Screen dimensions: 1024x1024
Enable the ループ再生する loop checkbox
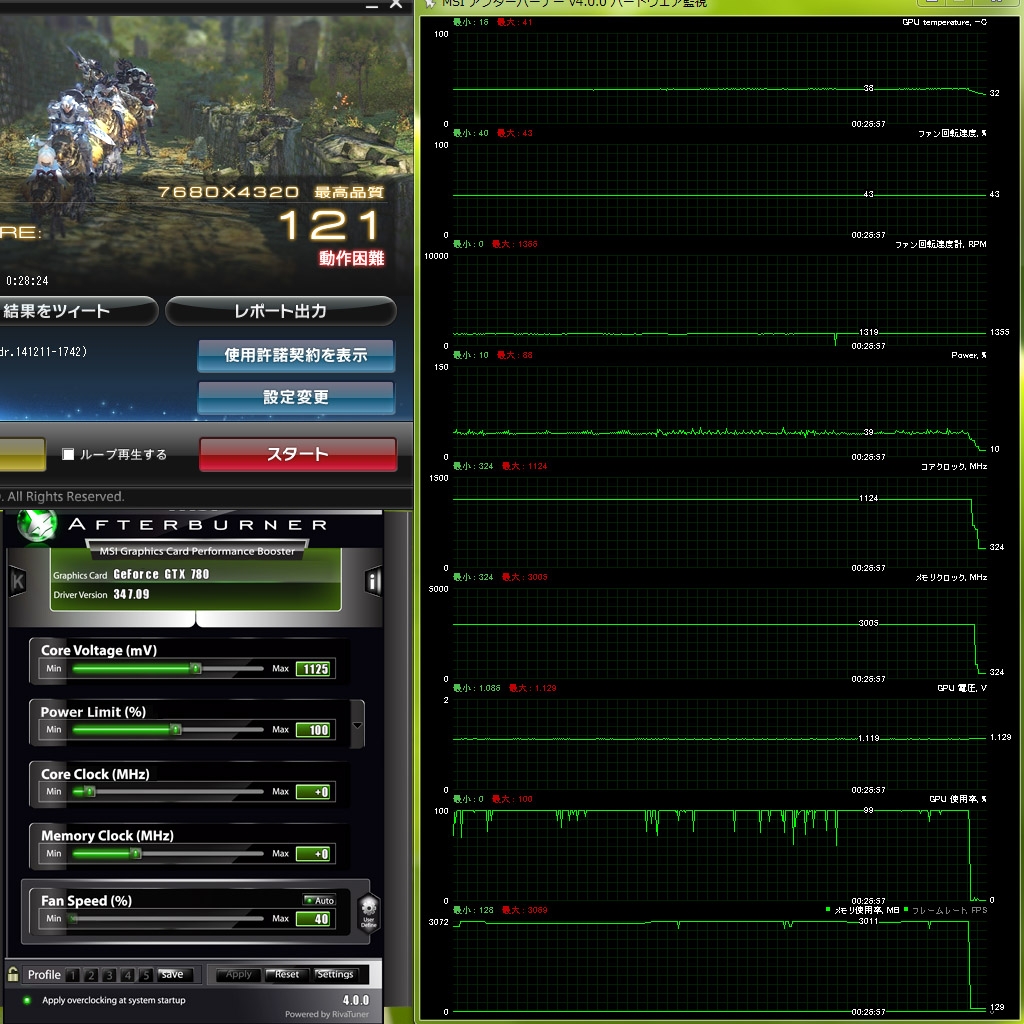pyautogui.click(x=68, y=454)
